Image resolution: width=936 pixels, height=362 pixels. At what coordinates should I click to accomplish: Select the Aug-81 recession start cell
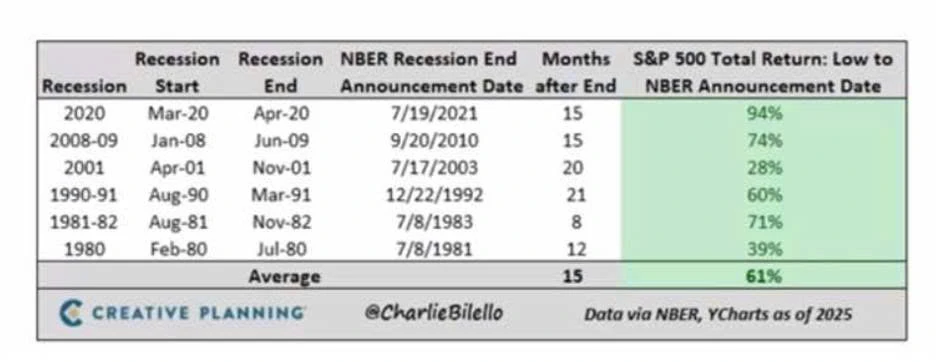(177, 222)
